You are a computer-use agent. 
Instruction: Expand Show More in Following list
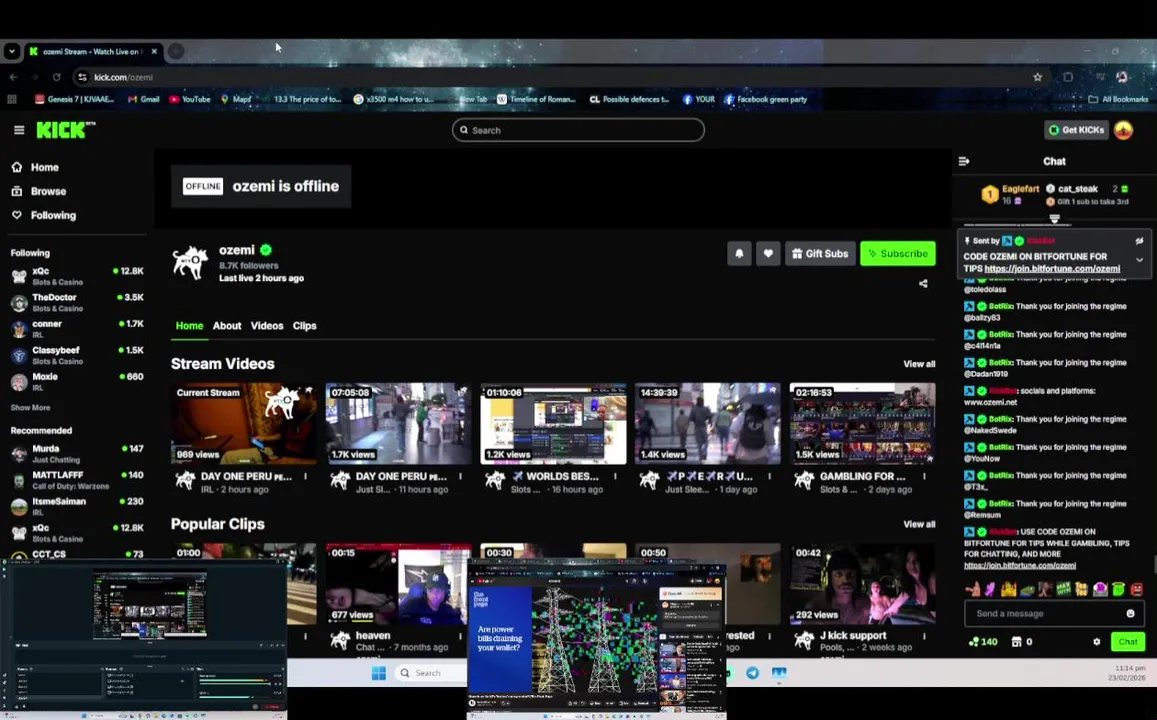[30, 407]
